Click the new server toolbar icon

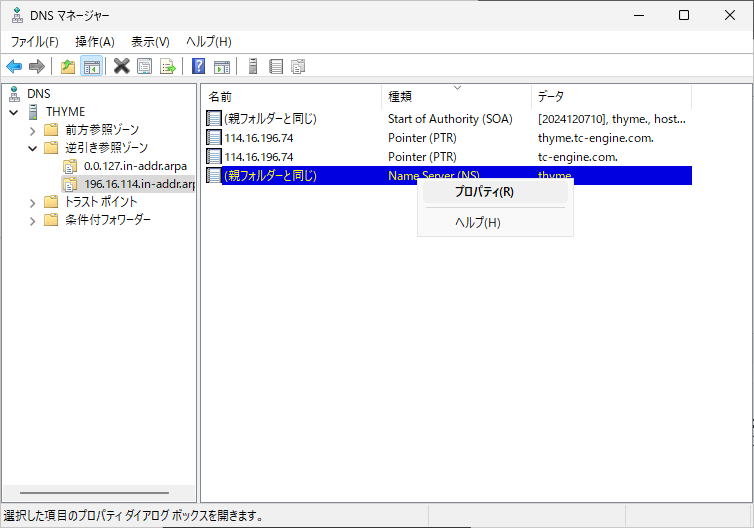[253, 66]
